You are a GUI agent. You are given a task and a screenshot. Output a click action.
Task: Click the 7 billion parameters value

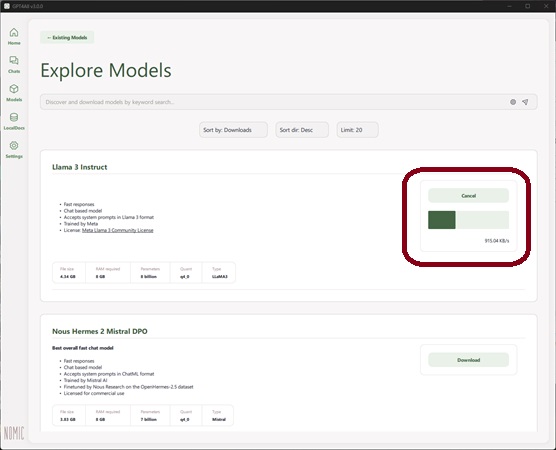tap(149, 420)
